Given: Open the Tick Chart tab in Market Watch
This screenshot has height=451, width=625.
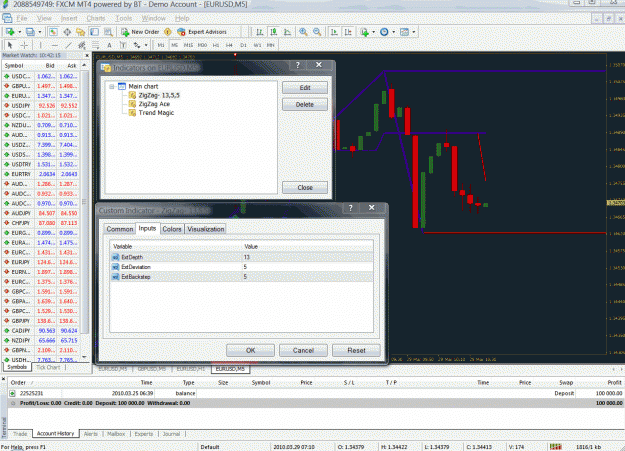Looking at the screenshot, I should point(48,367).
